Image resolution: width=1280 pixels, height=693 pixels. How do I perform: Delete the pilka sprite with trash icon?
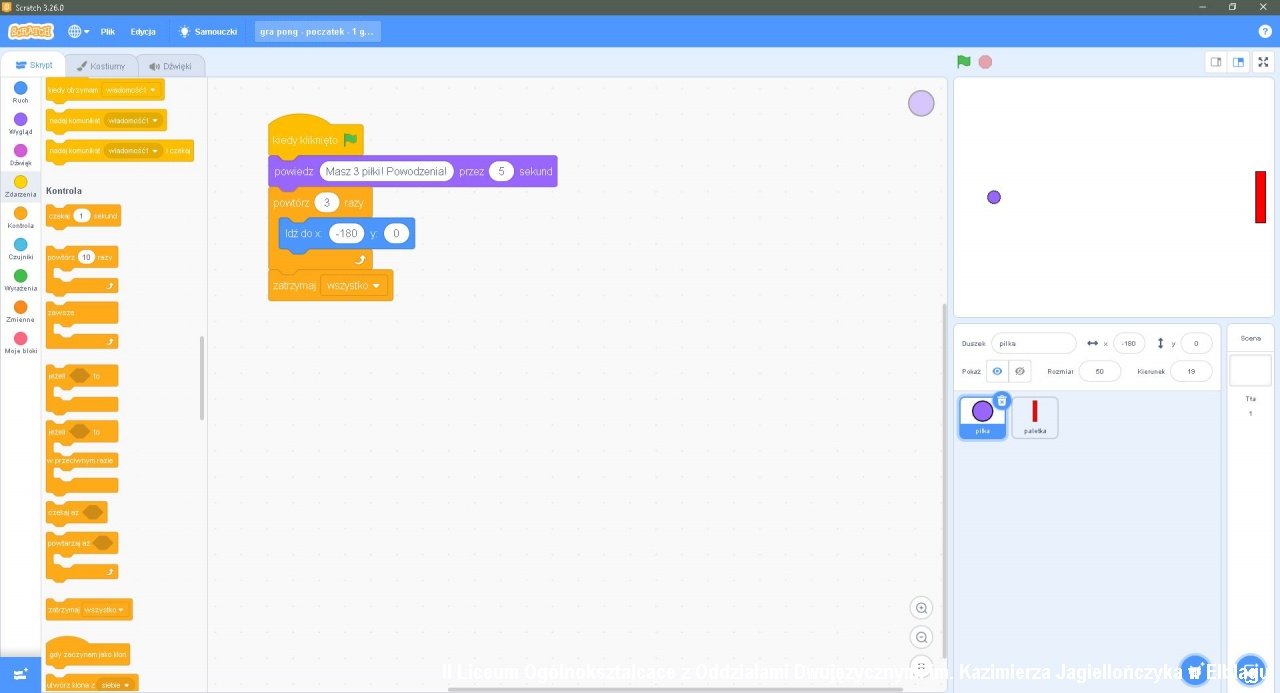click(1002, 400)
